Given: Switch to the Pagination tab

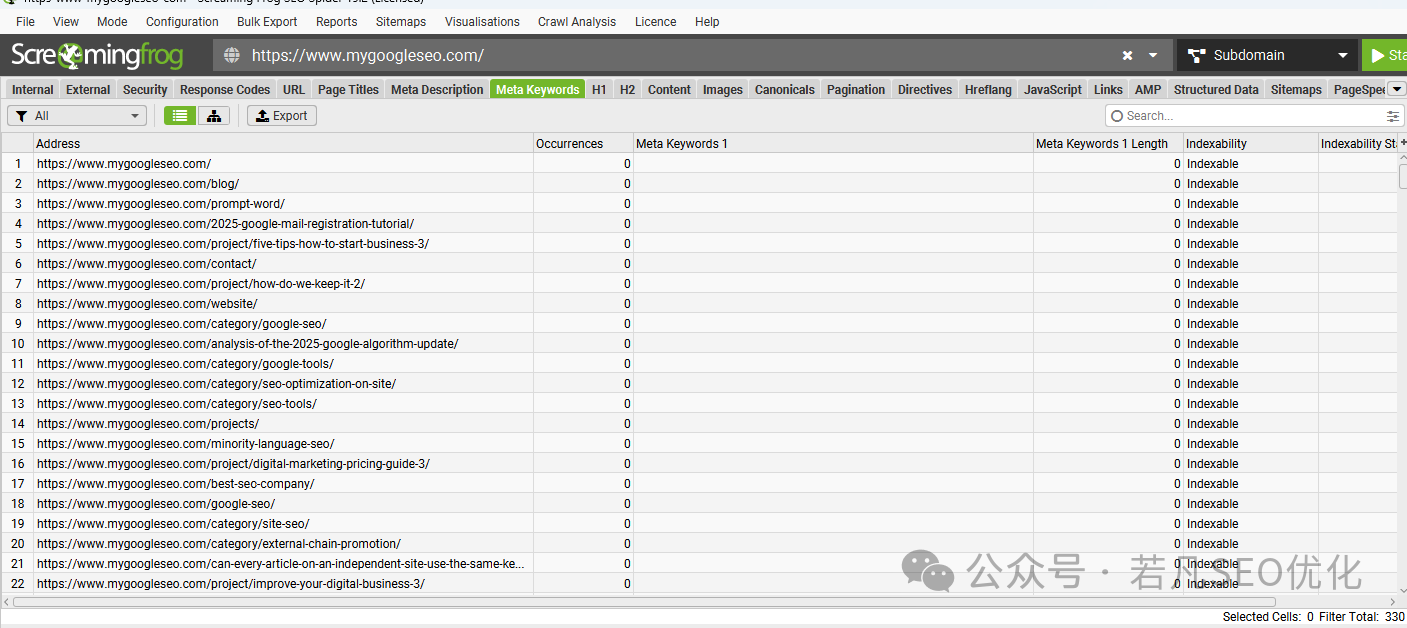Looking at the screenshot, I should (x=856, y=89).
